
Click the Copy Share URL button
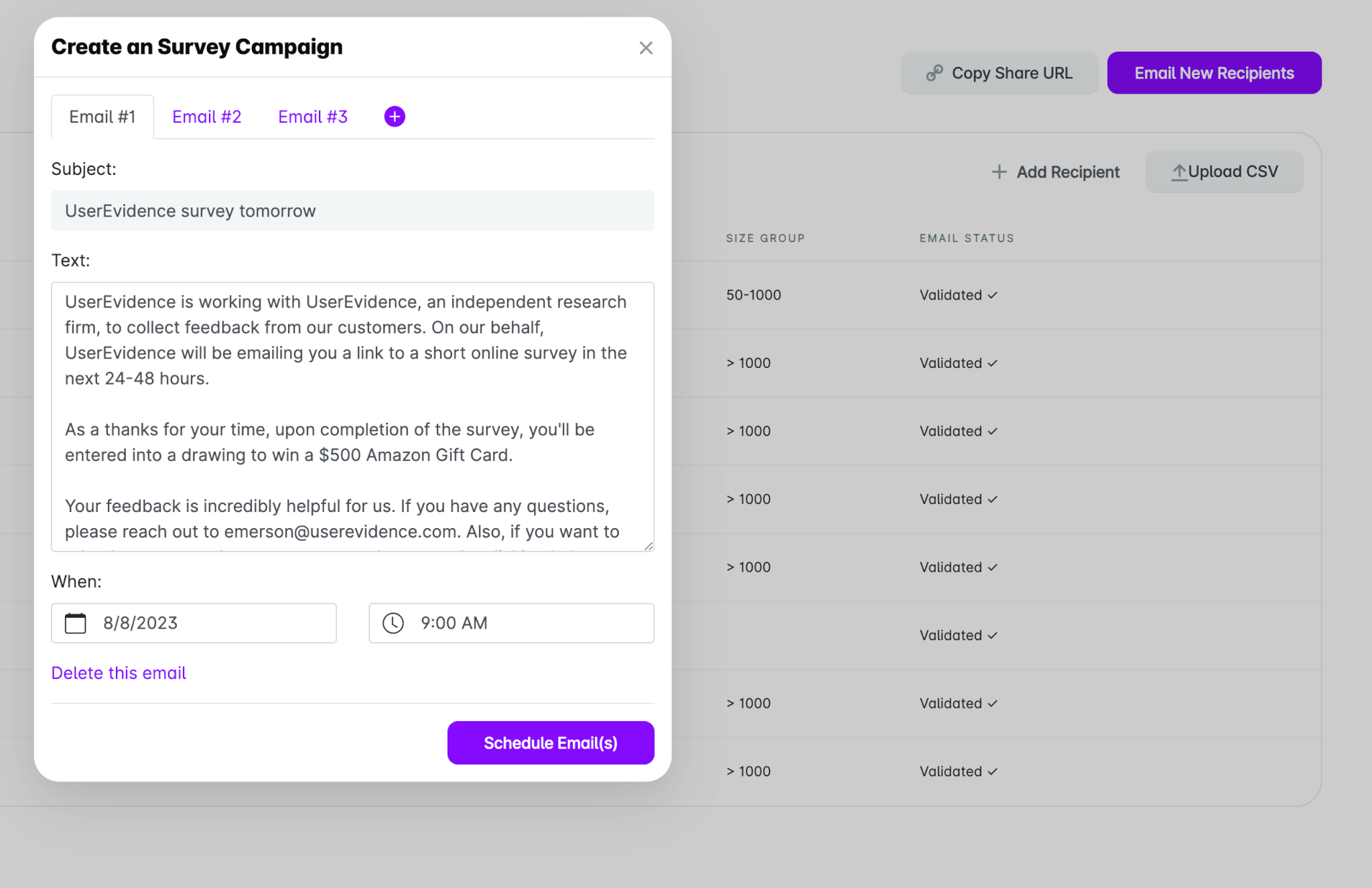tap(999, 73)
